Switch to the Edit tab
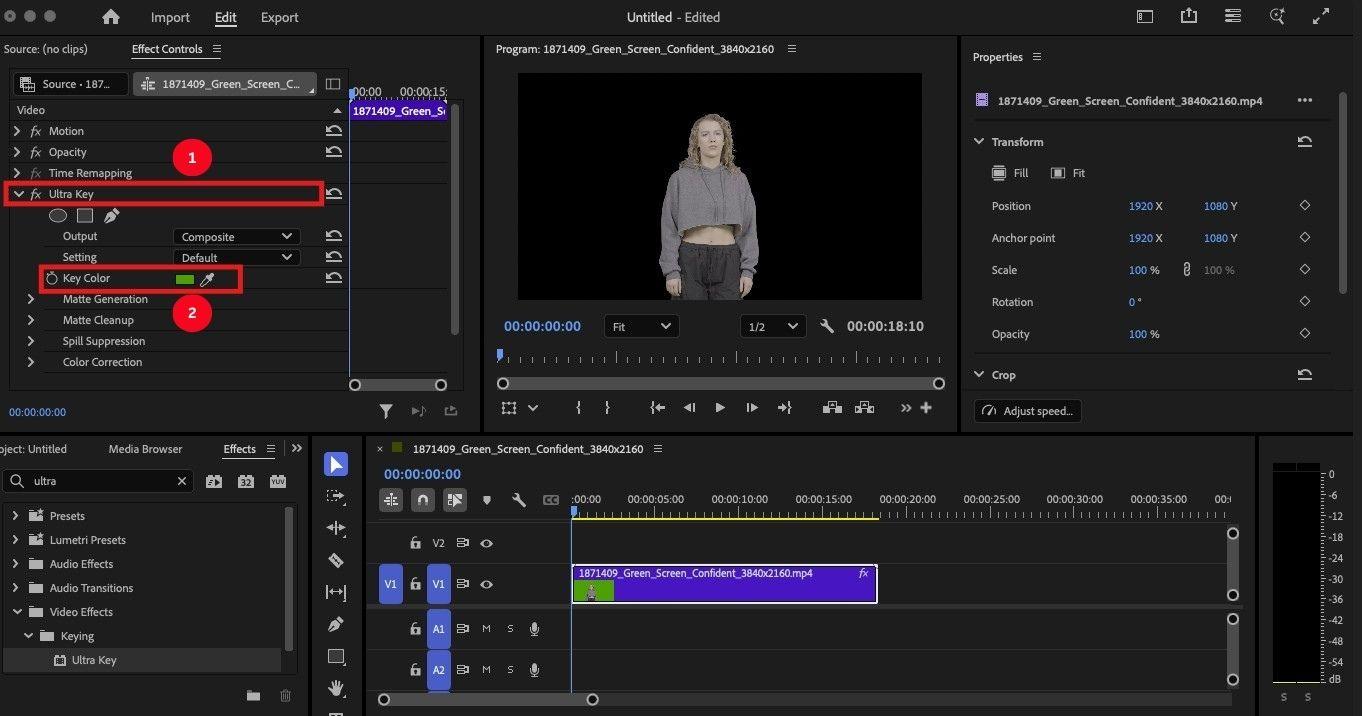1362x716 pixels. pos(225,17)
